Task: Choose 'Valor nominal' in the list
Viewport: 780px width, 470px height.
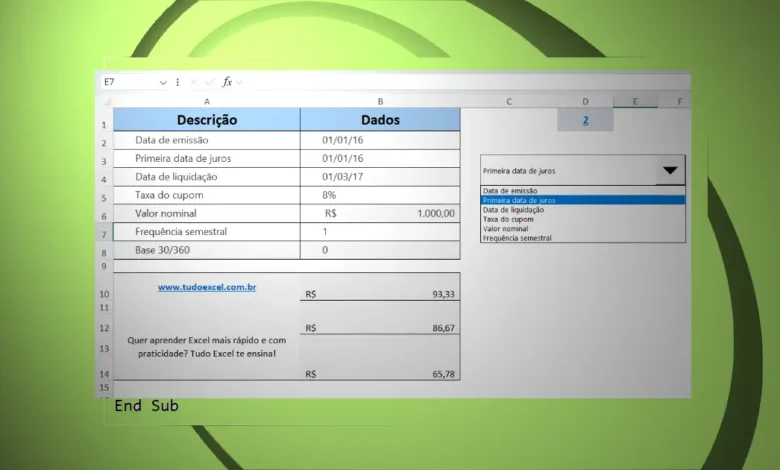Action: [583, 229]
